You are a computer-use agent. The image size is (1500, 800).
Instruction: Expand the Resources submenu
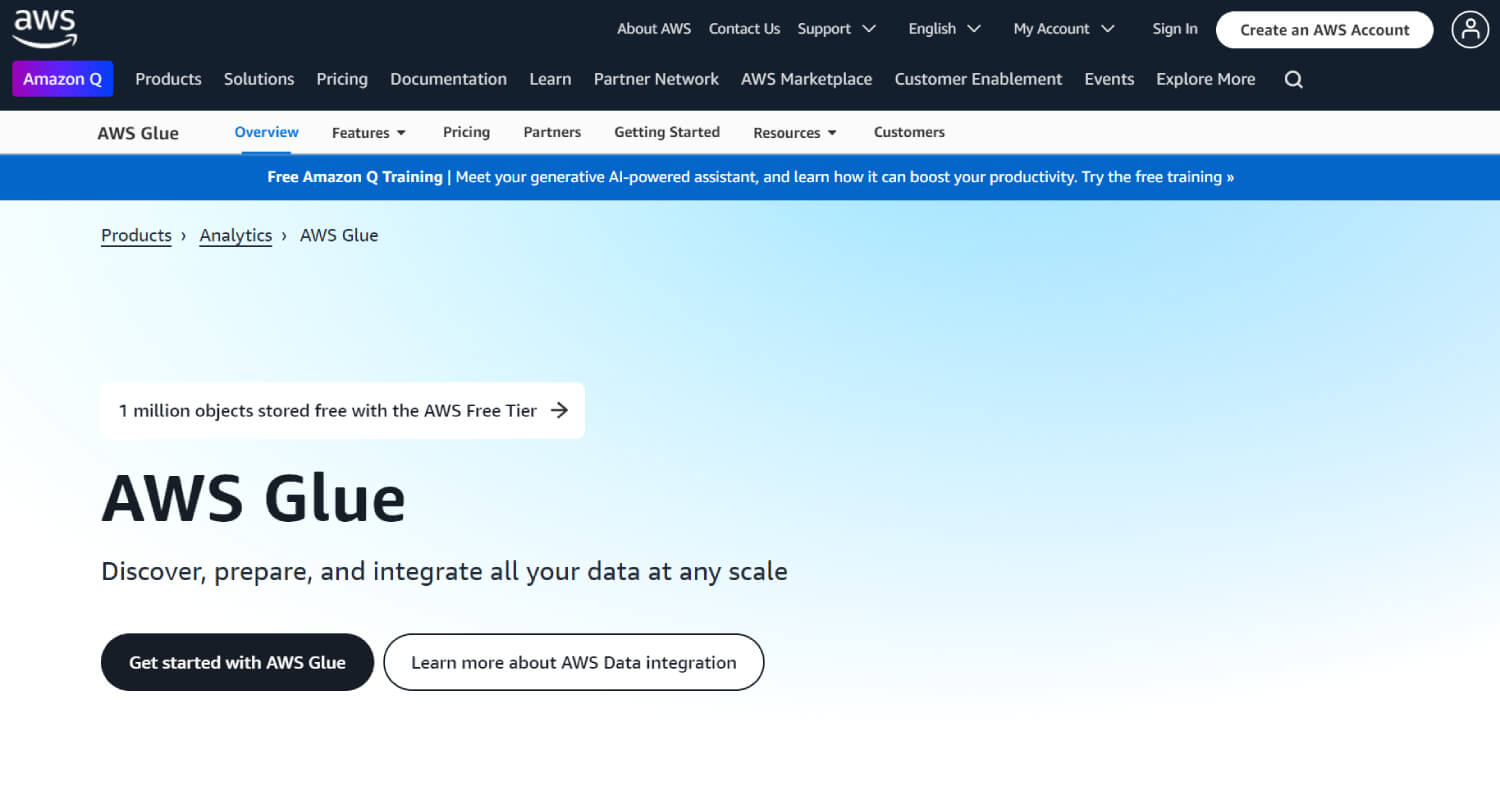(x=795, y=132)
